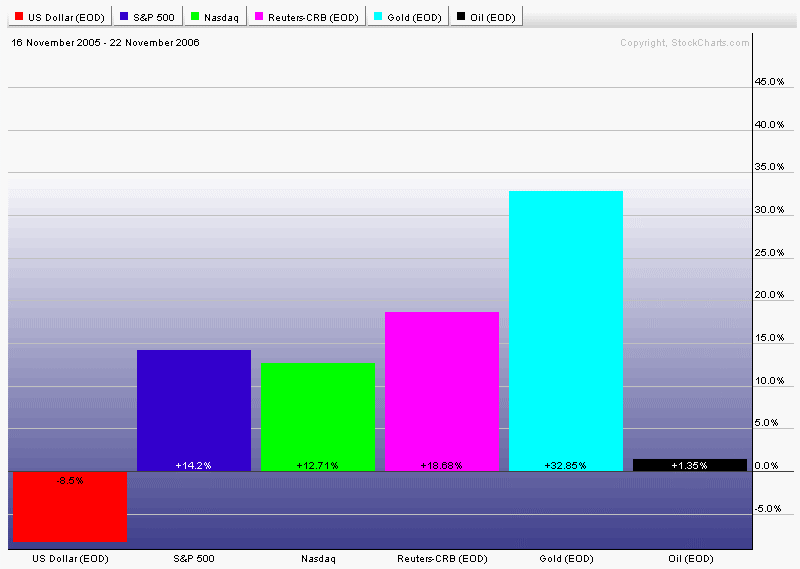Select the Reuters-CRB (EOD) legend tab
The height and width of the screenshot is (569, 800).
point(307,17)
